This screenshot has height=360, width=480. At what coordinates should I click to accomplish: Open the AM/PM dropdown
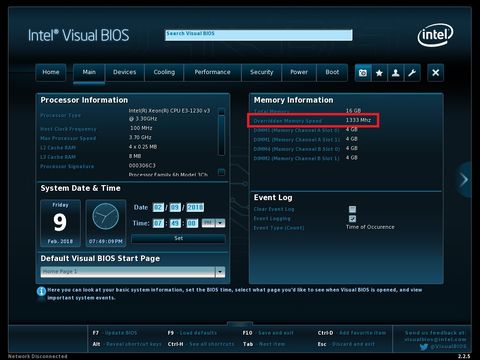pyautogui.click(x=213, y=223)
